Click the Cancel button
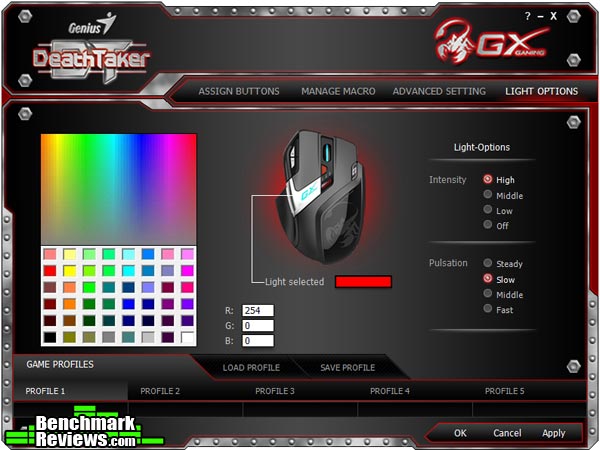 point(507,433)
